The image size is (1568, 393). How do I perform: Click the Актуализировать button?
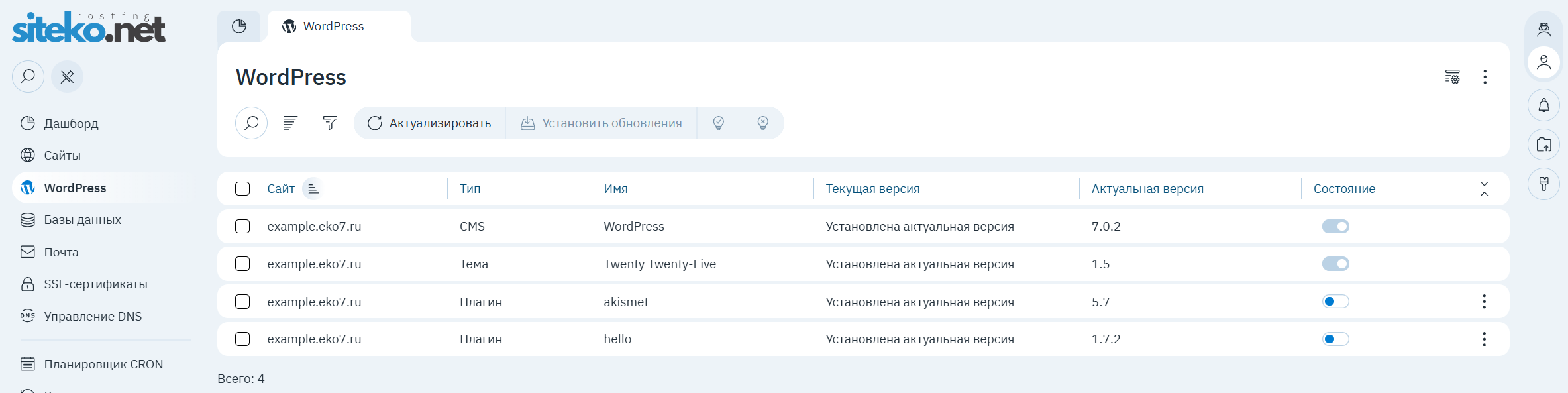[x=430, y=123]
